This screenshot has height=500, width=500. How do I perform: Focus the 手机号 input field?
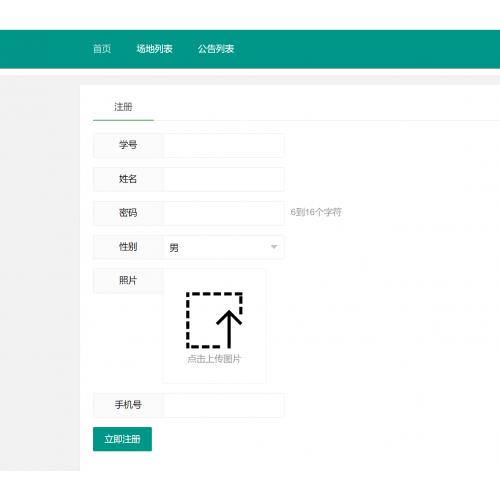point(223,405)
